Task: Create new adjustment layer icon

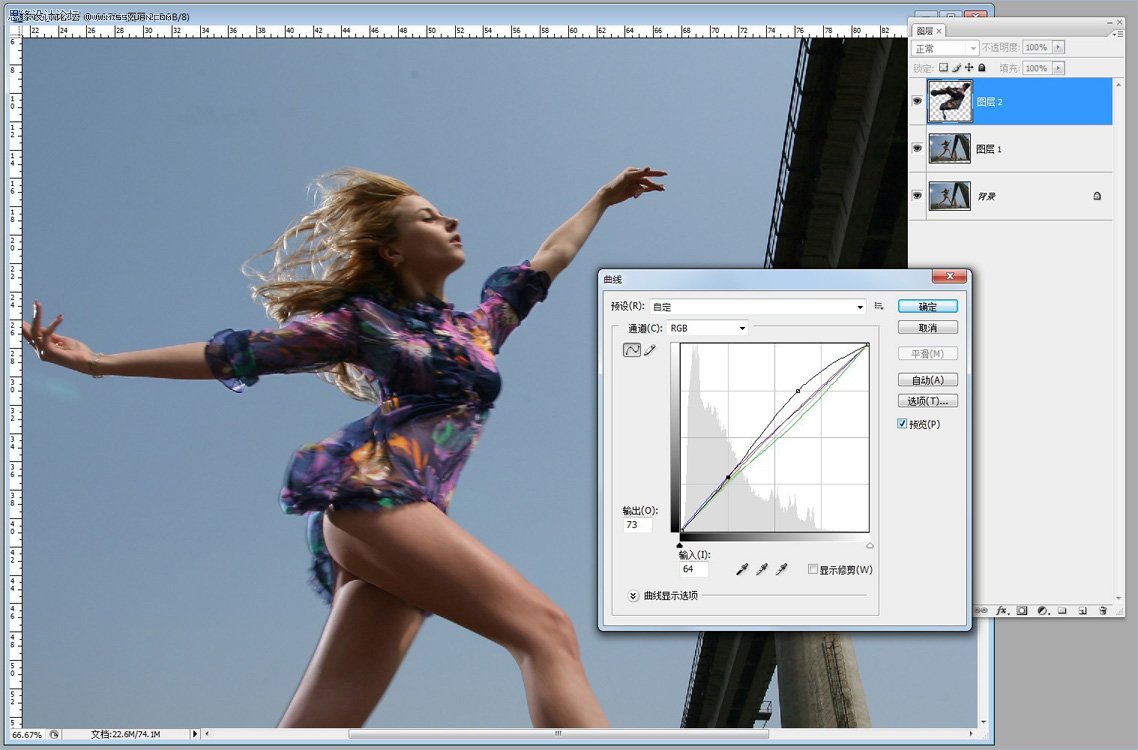Action: pyautogui.click(x=1042, y=611)
